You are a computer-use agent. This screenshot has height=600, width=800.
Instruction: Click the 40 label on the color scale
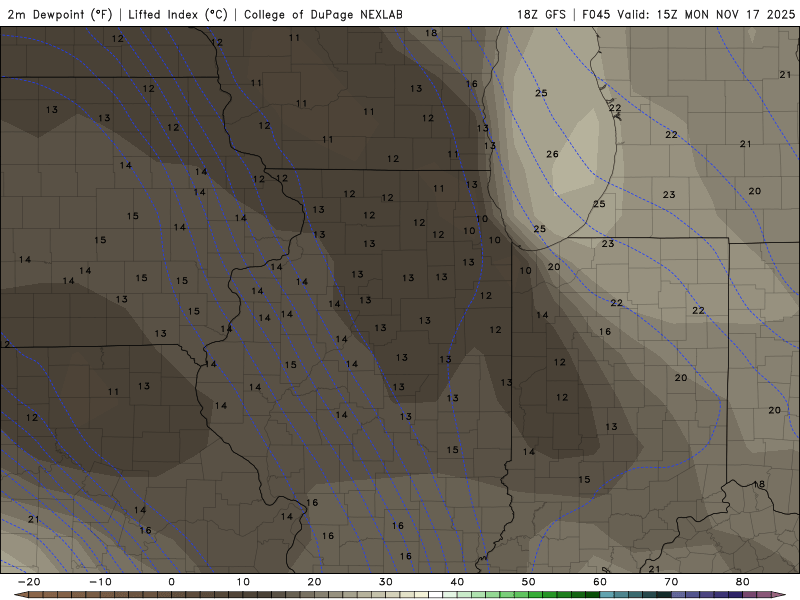(x=457, y=582)
